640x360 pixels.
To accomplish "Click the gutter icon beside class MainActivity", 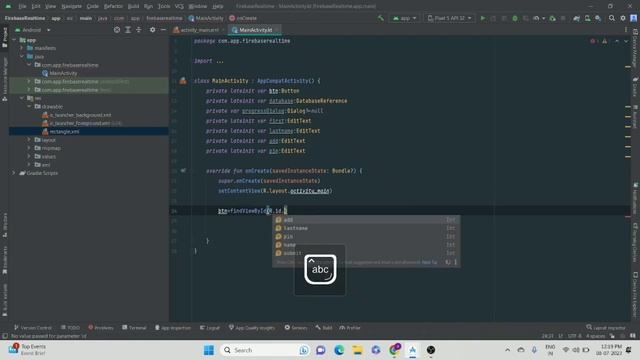I will (x=183, y=81).
